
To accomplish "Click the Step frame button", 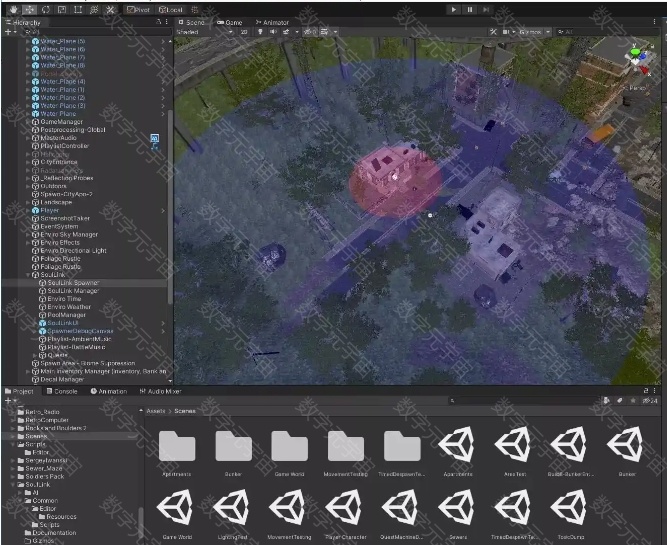I will click(485, 9).
